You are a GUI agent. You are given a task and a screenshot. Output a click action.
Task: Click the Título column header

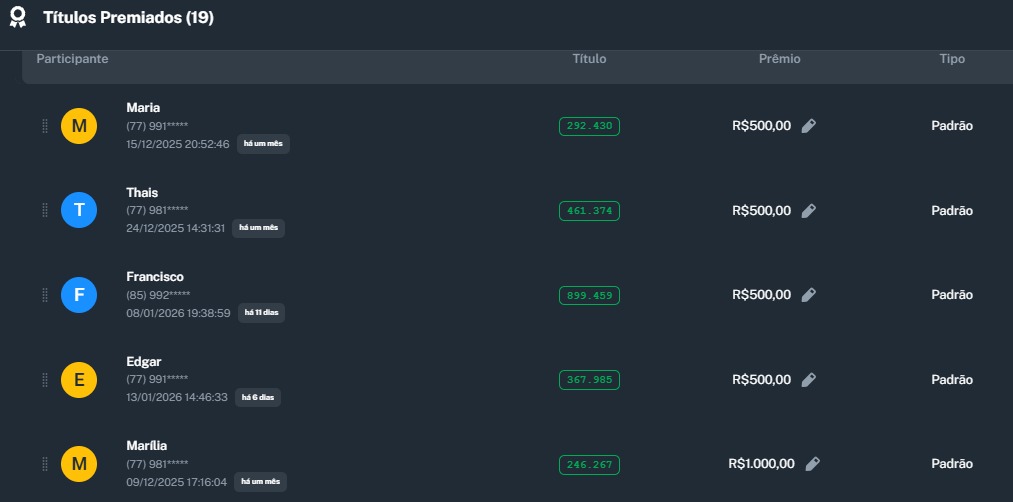click(589, 59)
